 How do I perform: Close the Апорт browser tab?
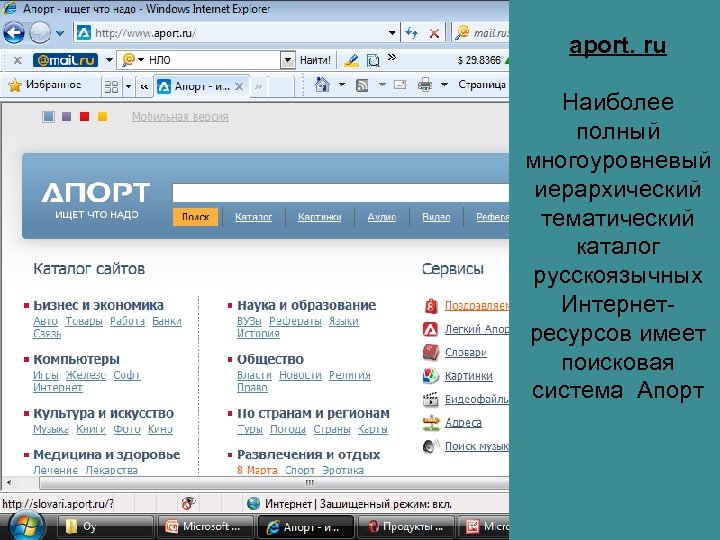(x=239, y=86)
